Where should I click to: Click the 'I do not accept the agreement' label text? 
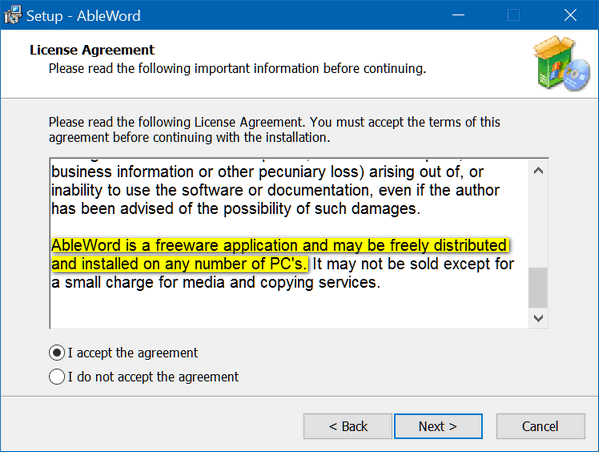[x=153, y=377]
